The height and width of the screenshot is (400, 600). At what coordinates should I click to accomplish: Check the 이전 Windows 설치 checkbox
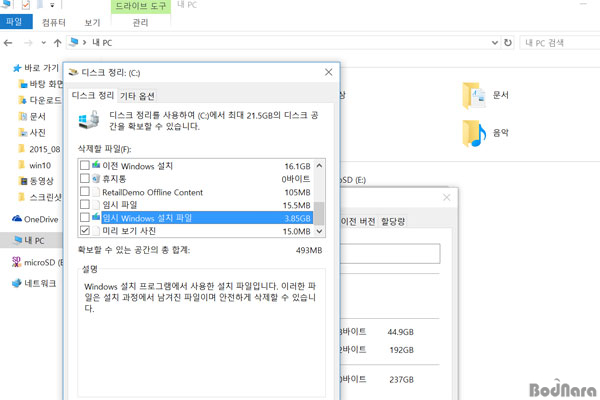point(85,165)
